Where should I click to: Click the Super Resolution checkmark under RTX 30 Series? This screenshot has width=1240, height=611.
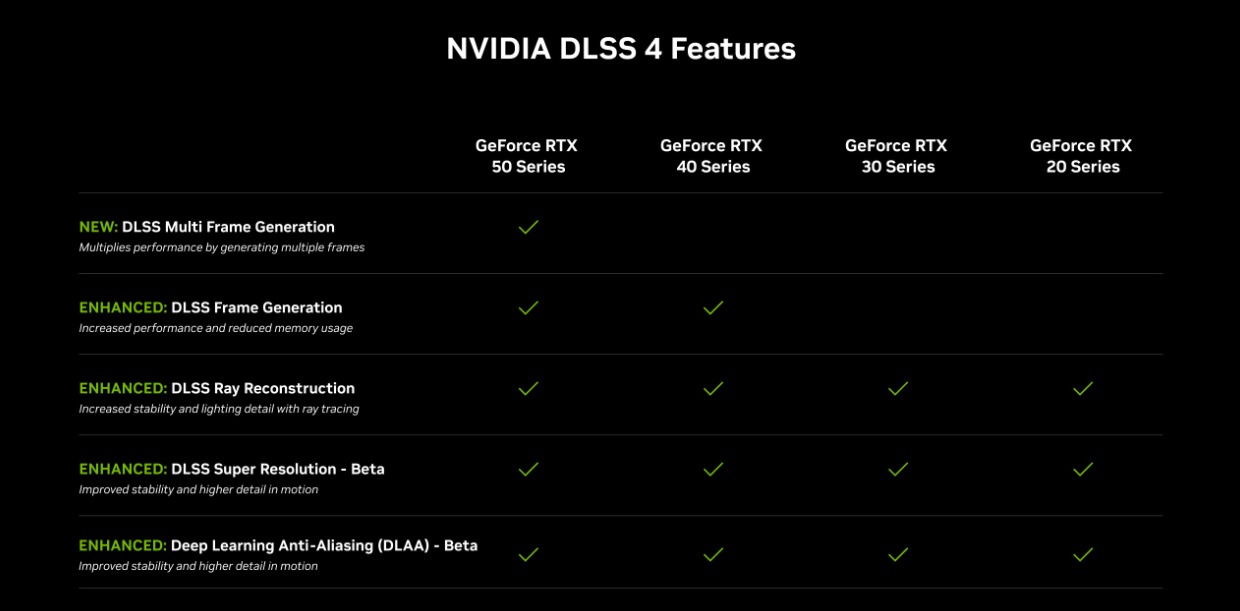(898, 469)
